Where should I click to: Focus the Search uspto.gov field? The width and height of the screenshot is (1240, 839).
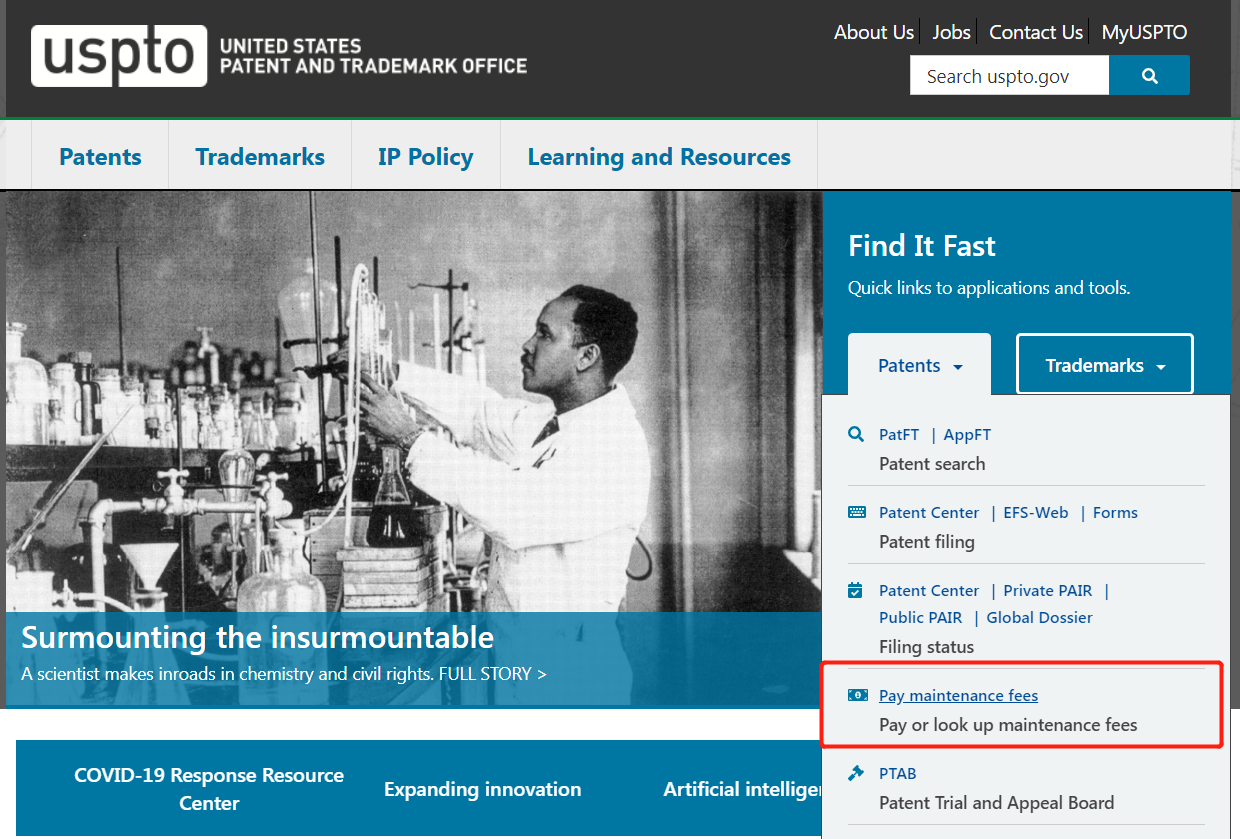tap(1009, 76)
